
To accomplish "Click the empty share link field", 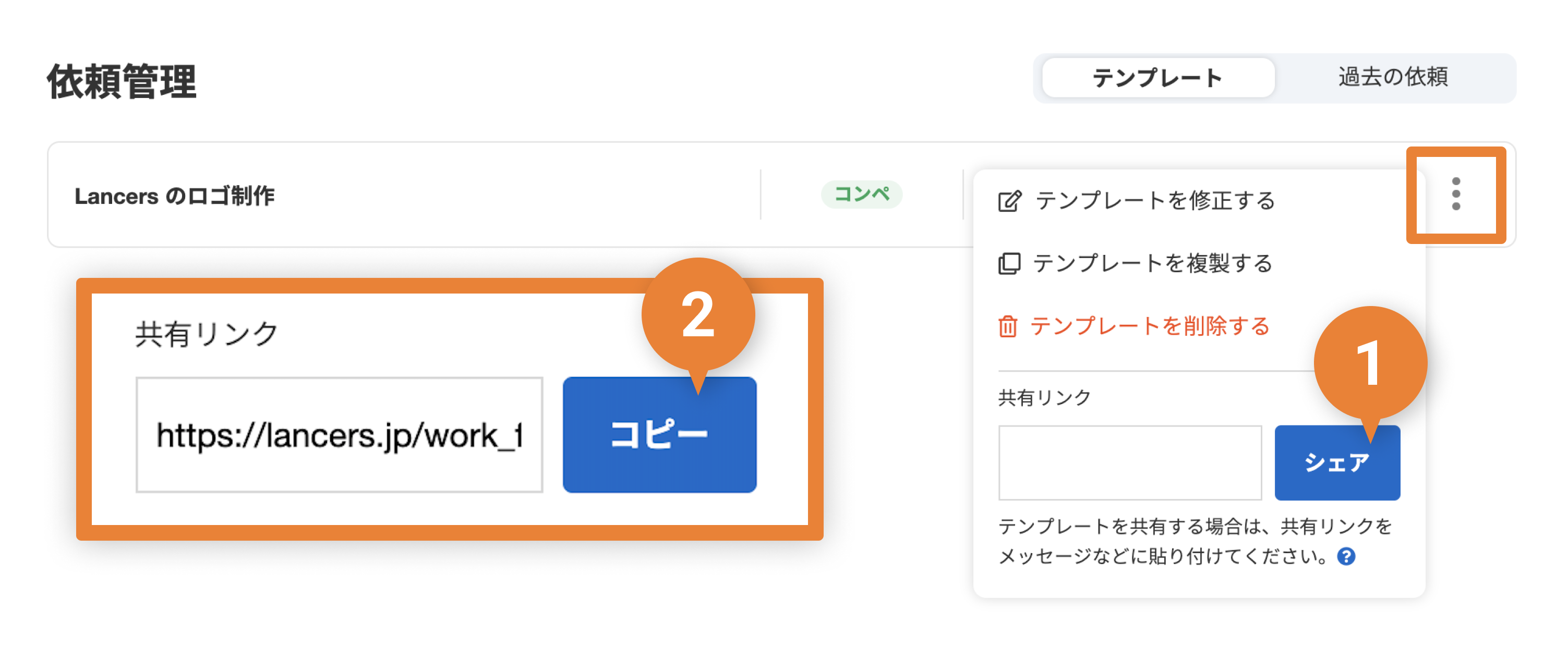I will (x=1130, y=462).
